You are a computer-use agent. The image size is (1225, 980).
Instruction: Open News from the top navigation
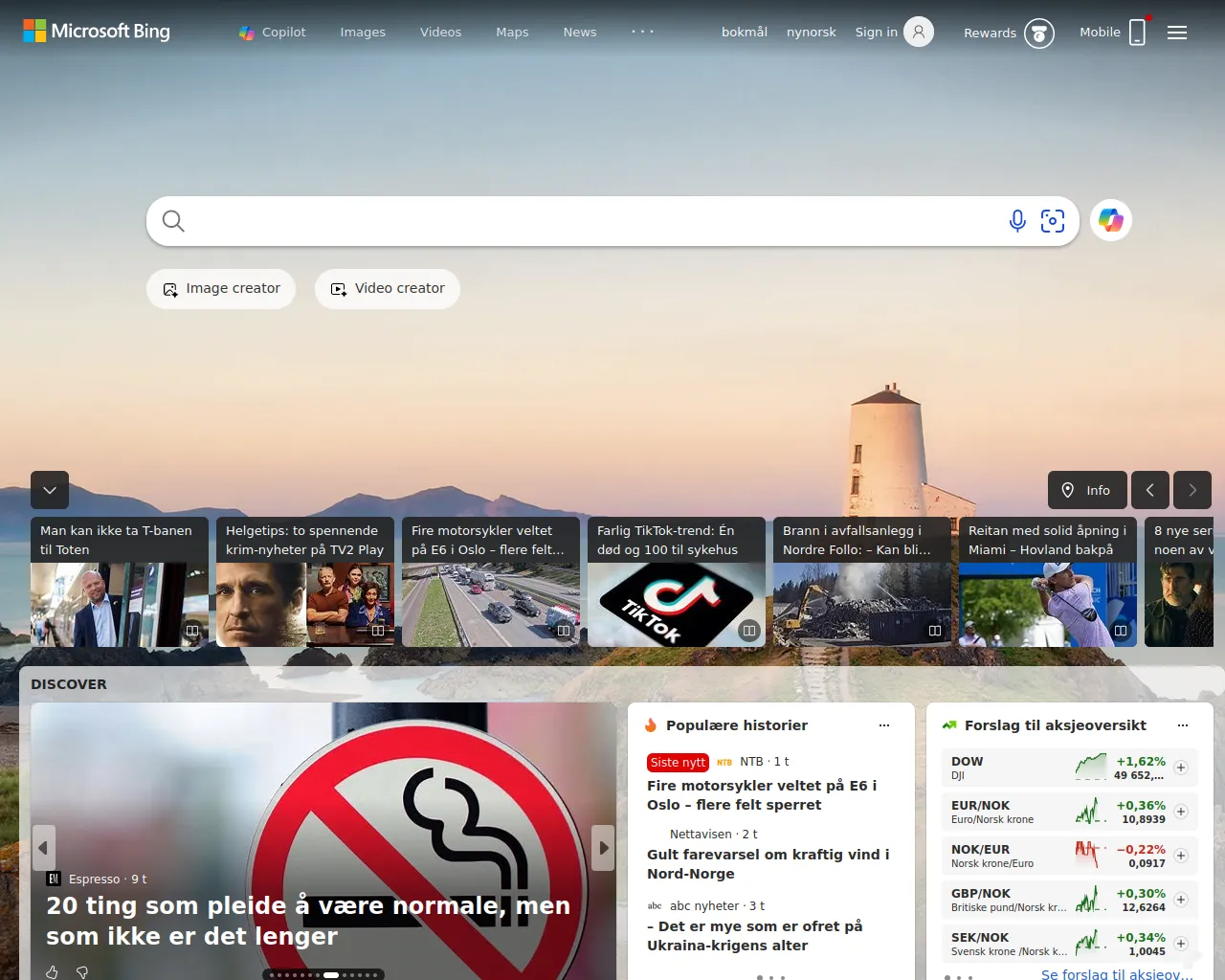tap(580, 33)
